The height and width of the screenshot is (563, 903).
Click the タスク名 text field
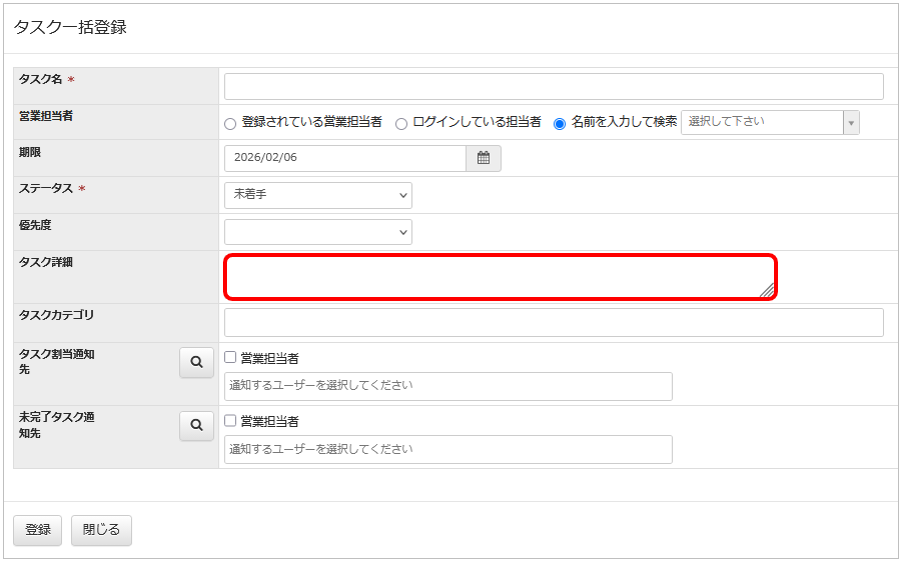[553, 86]
